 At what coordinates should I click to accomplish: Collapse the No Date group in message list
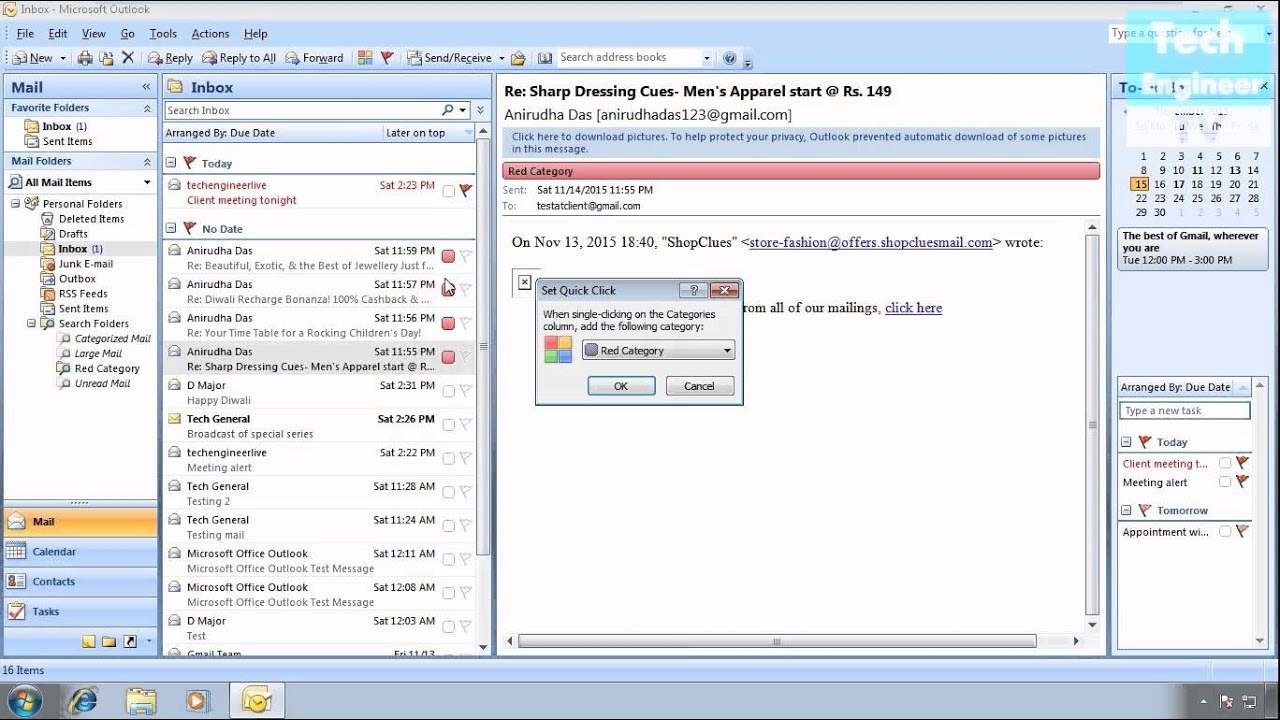click(x=171, y=229)
